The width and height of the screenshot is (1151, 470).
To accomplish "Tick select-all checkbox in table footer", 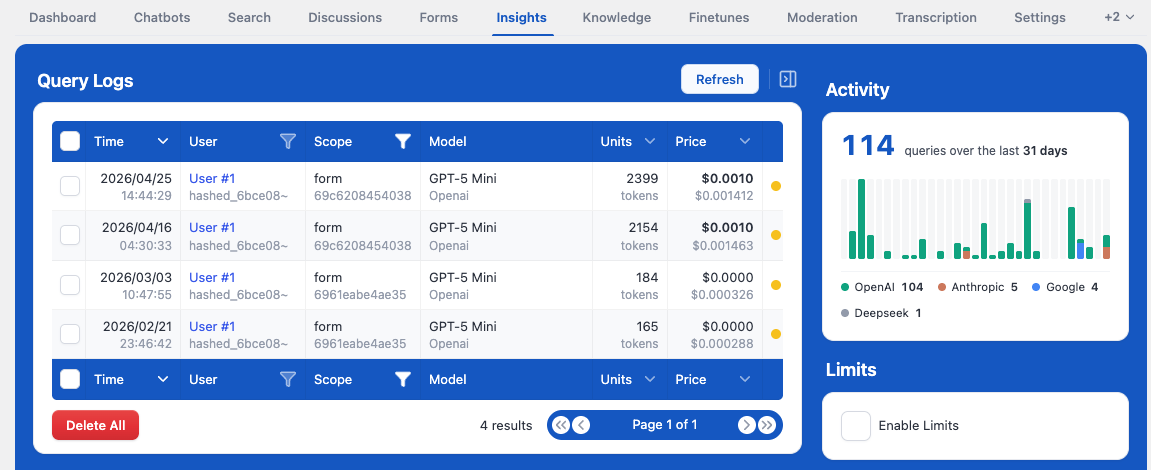I will coord(70,379).
